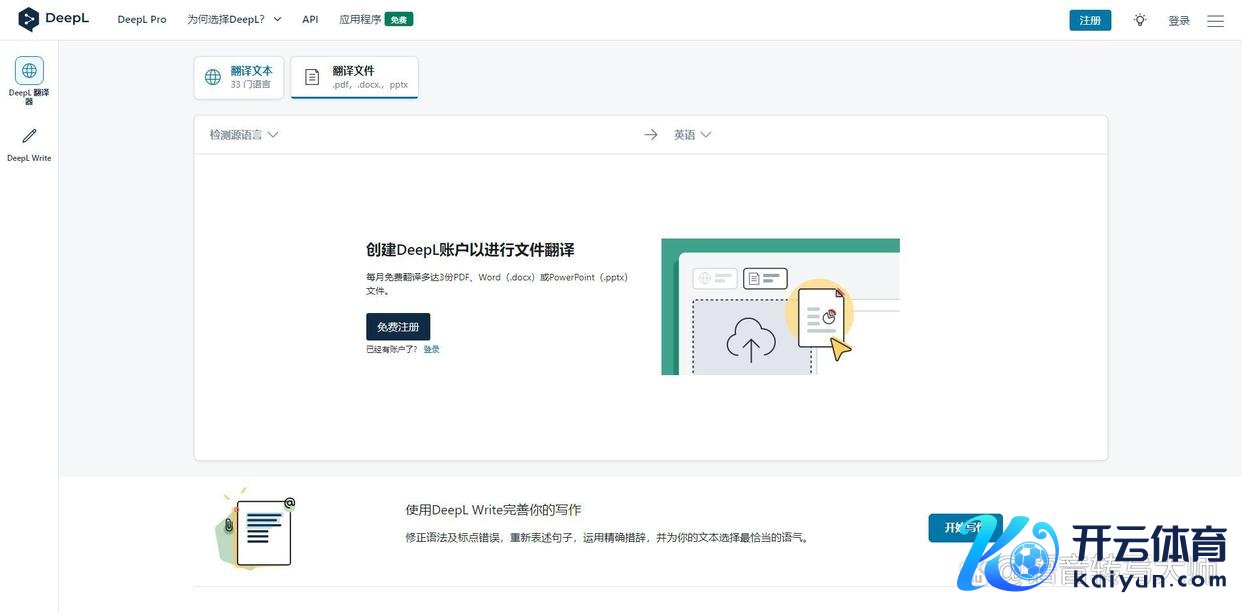Open 应用程序 in the top navigation
The image size is (1242, 613).
pos(360,20)
